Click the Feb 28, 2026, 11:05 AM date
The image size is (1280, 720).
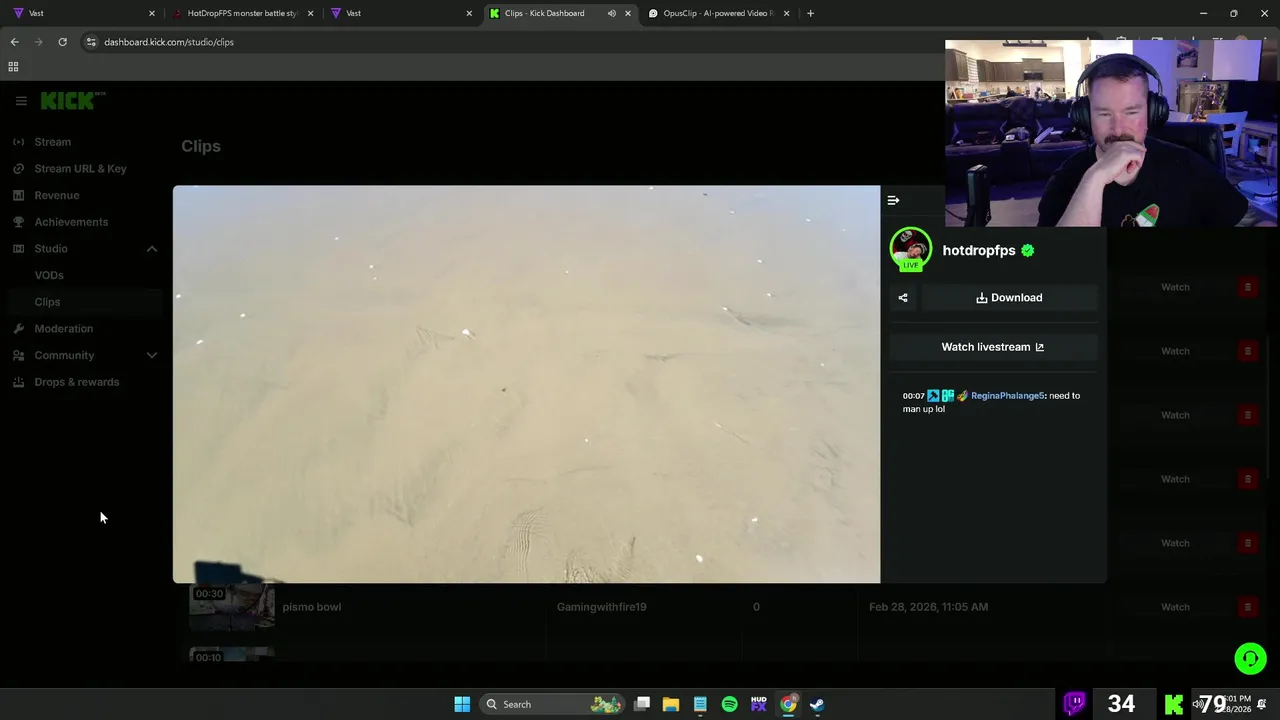[x=928, y=607]
